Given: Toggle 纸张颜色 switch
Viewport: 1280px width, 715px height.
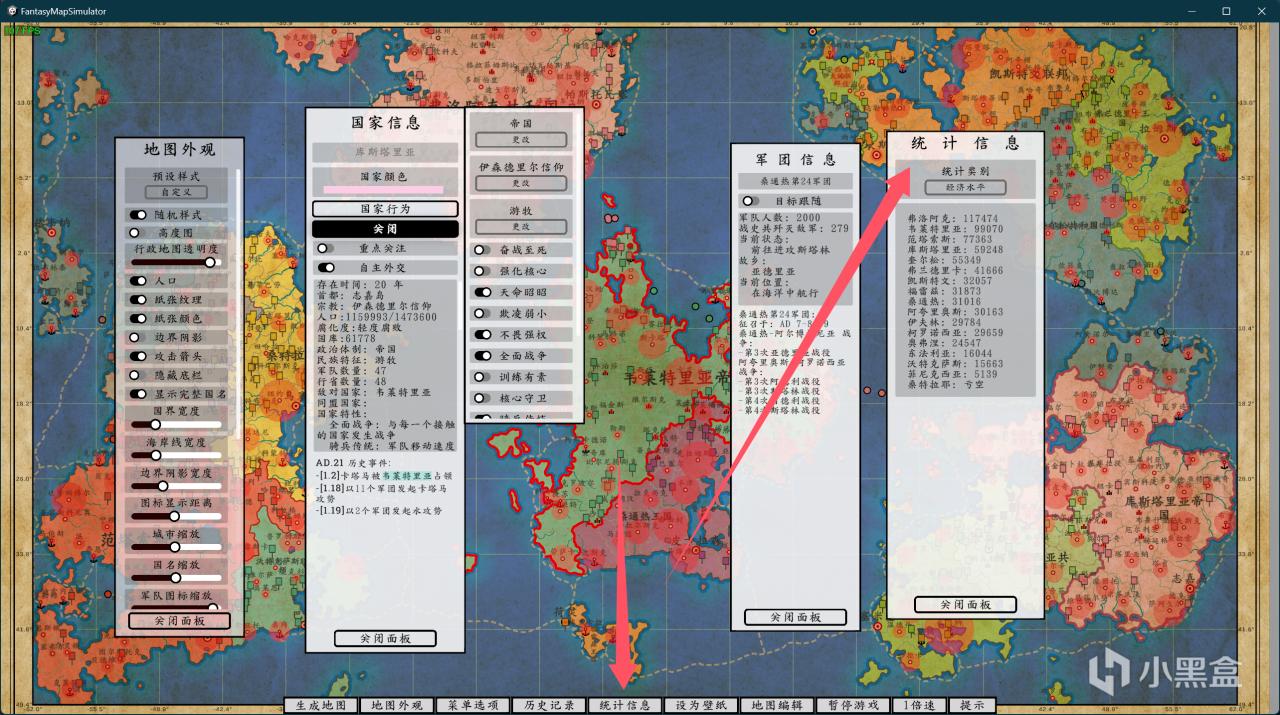Looking at the screenshot, I should 138,318.
